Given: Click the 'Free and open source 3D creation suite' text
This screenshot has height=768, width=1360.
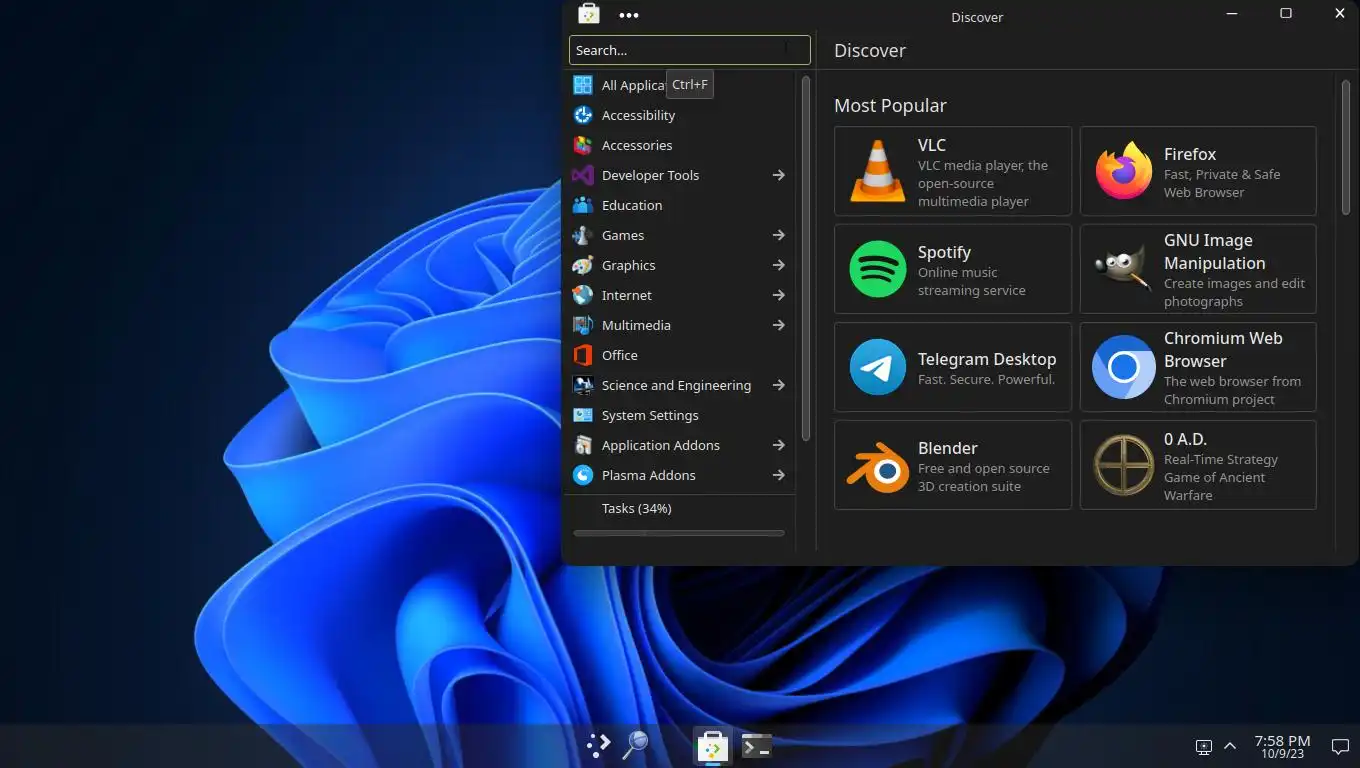Looking at the screenshot, I should 984,477.
